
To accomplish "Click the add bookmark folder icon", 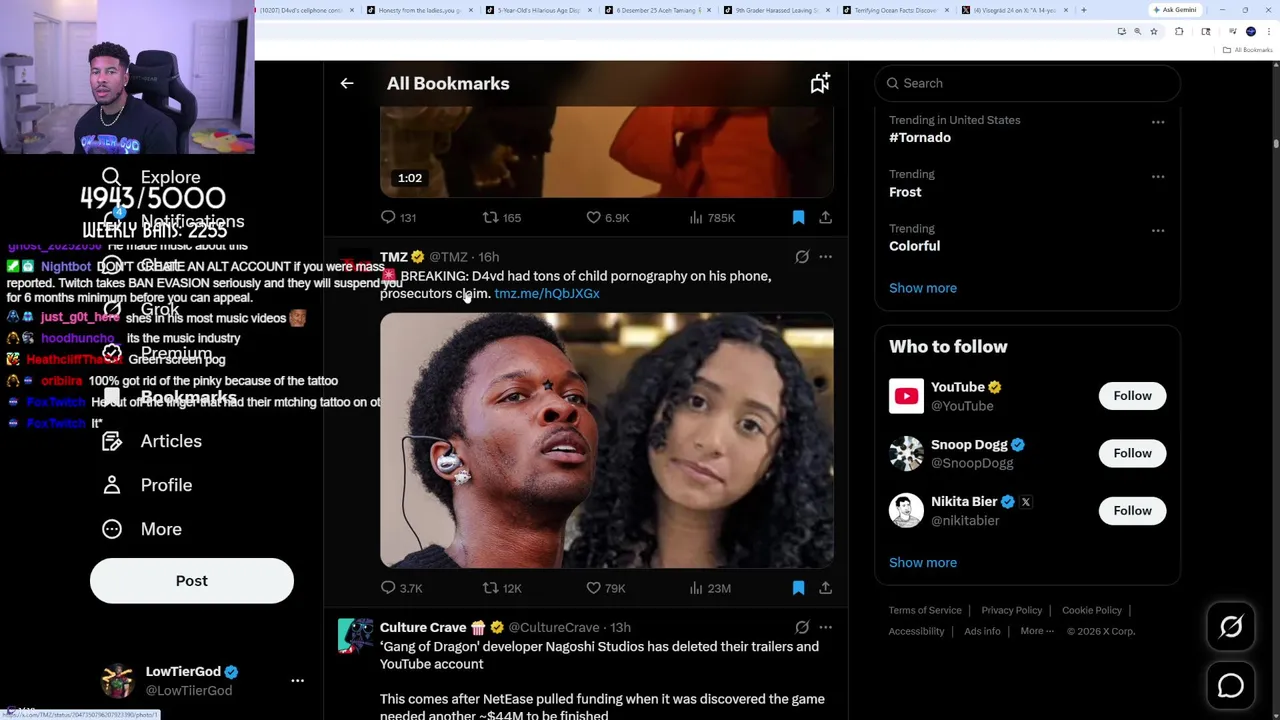I will coord(820,84).
